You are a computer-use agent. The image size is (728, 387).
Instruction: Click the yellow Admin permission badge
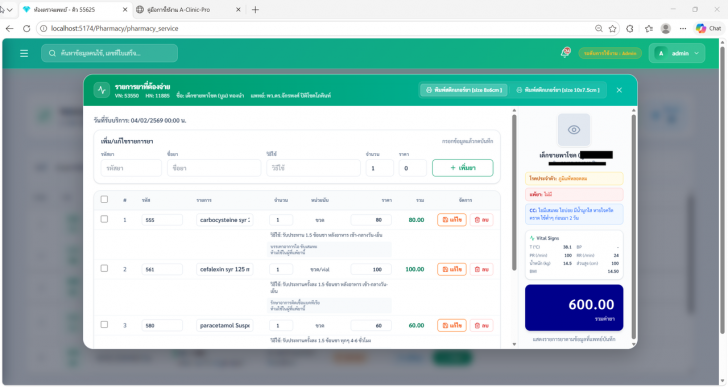(610, 53)
